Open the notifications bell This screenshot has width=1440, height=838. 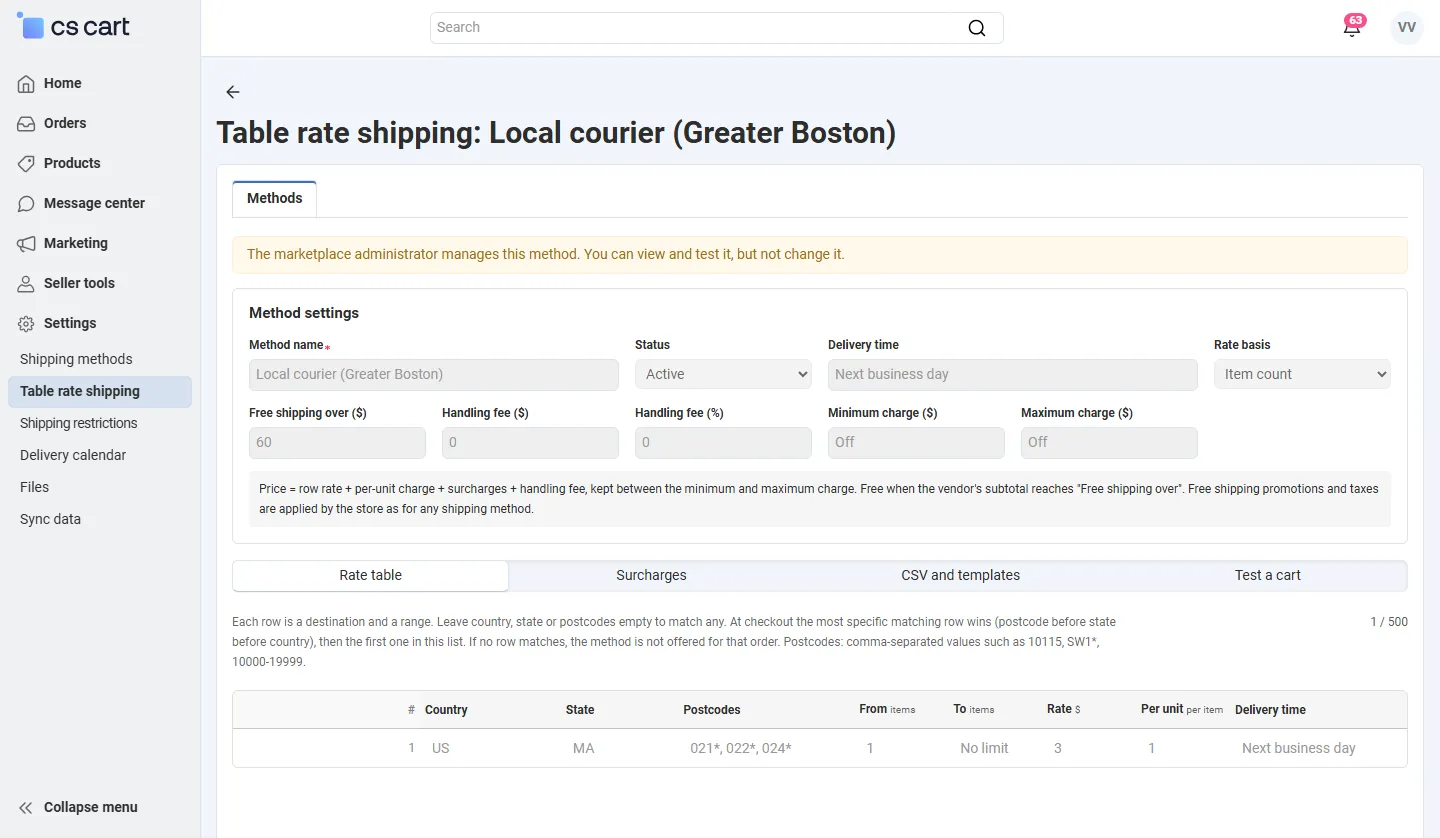coord(1352,27)
